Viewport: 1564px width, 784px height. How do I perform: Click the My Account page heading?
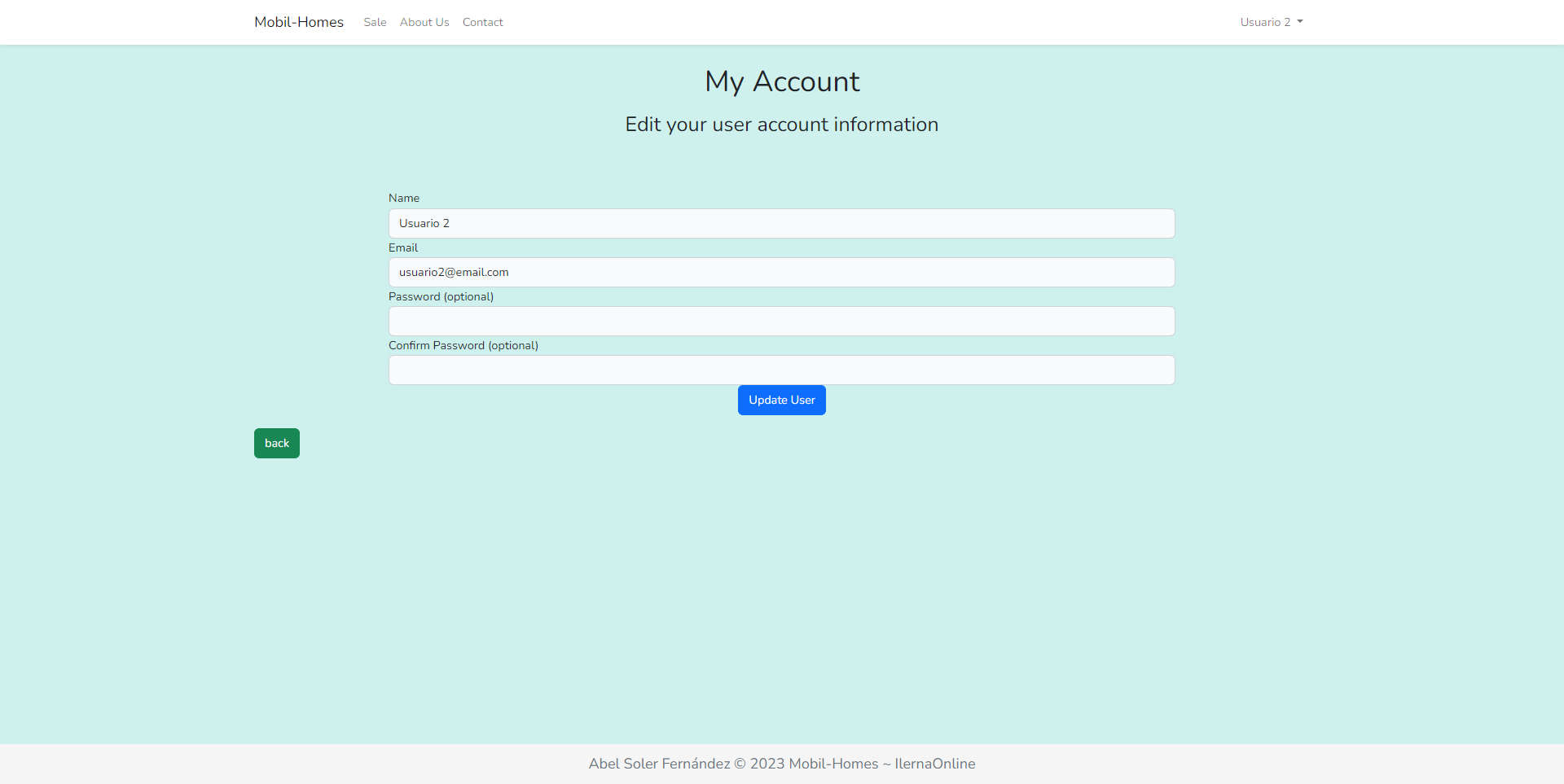[x=782, y=81]
